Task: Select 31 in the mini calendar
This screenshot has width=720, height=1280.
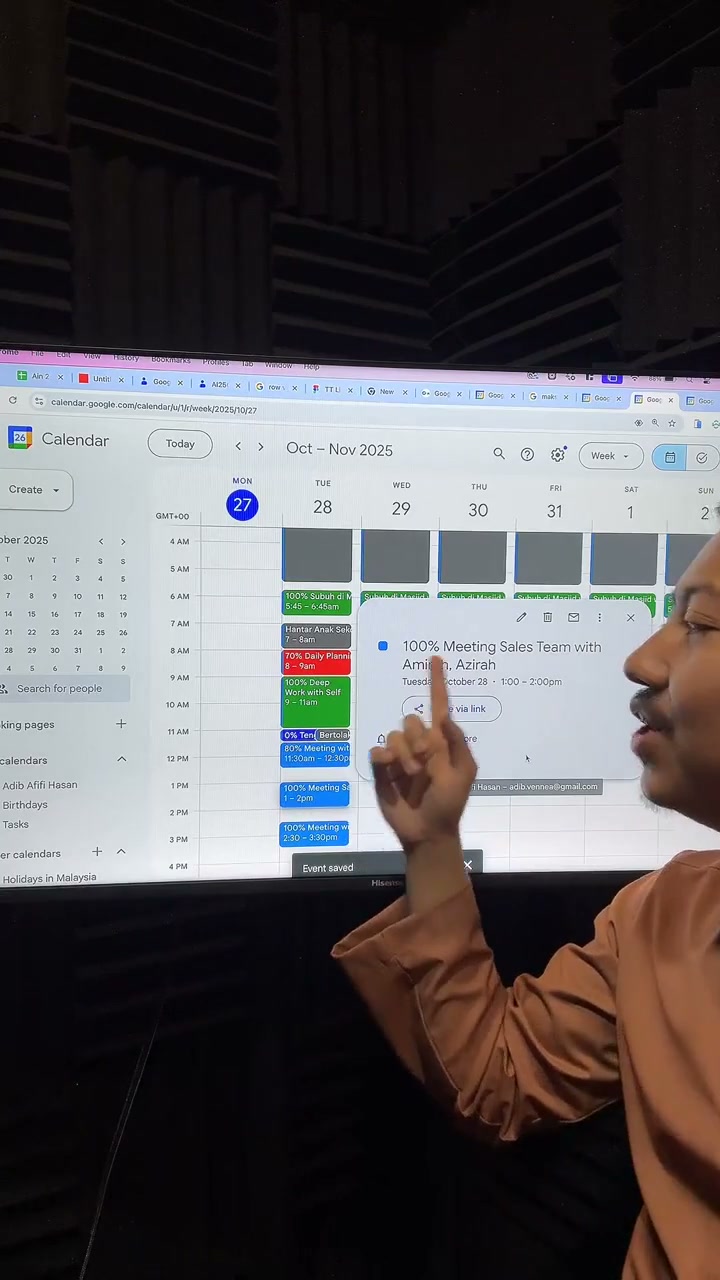Action: 77,650
